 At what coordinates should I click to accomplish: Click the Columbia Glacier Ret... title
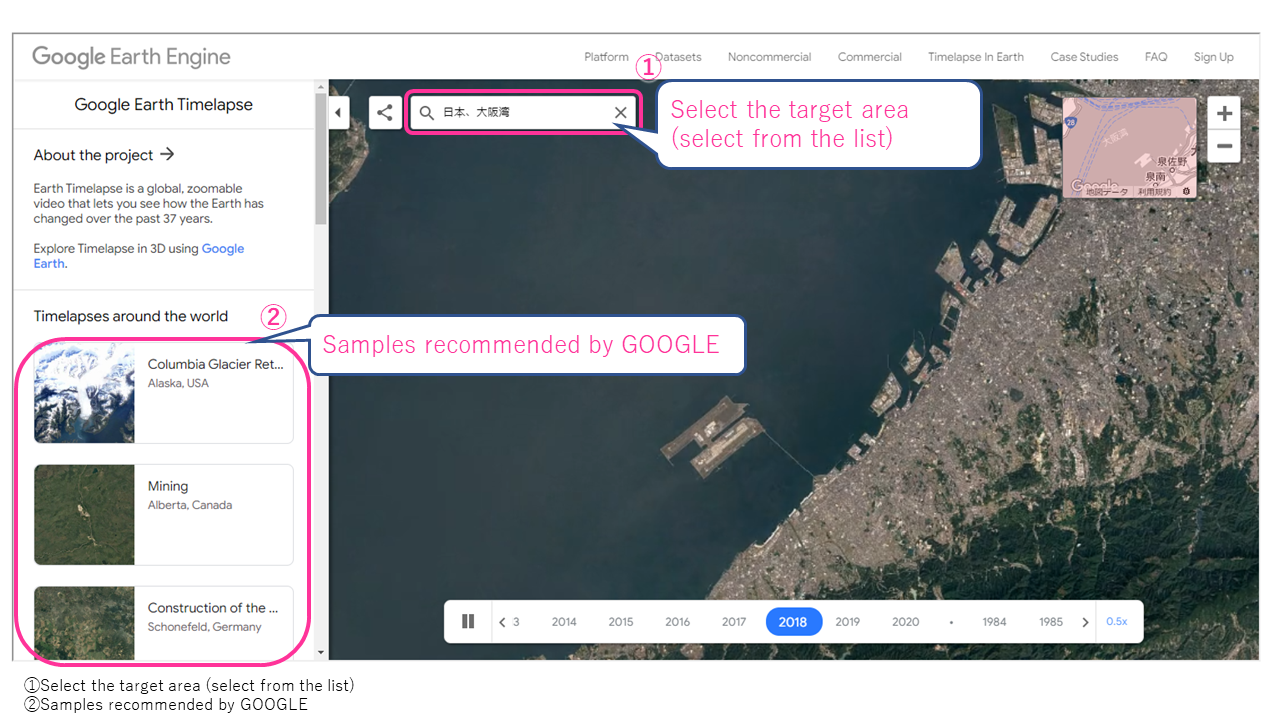click(x=216, y=365)
